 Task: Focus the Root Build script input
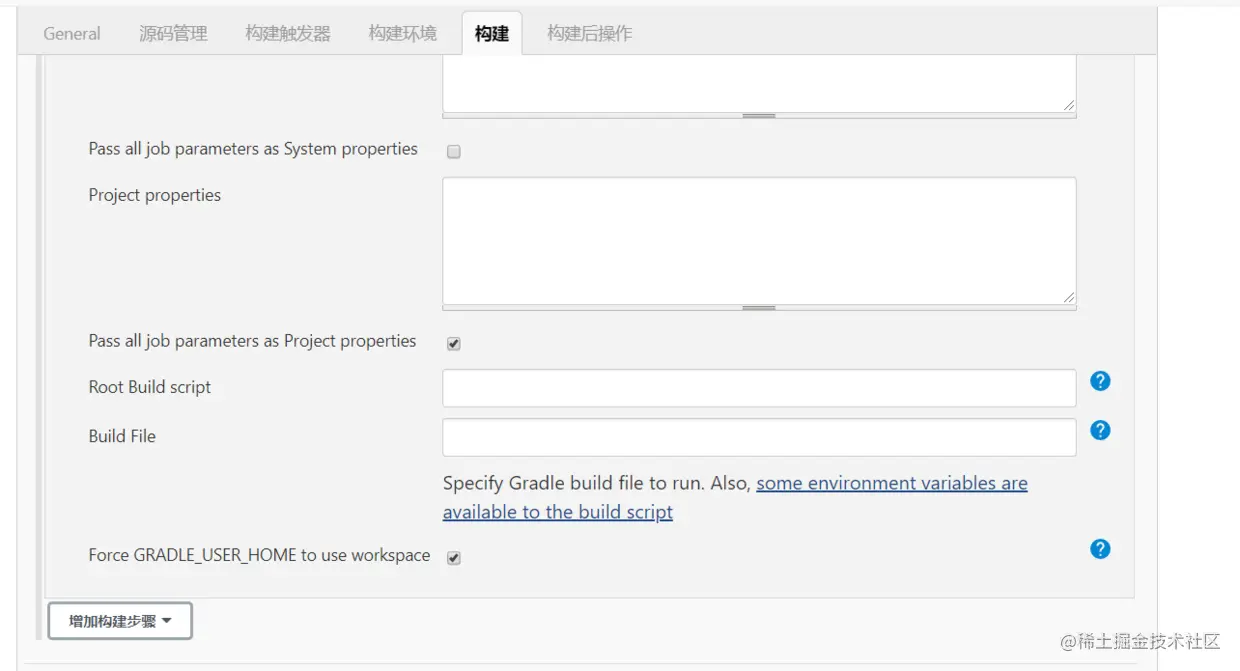[x=759, y=388]
